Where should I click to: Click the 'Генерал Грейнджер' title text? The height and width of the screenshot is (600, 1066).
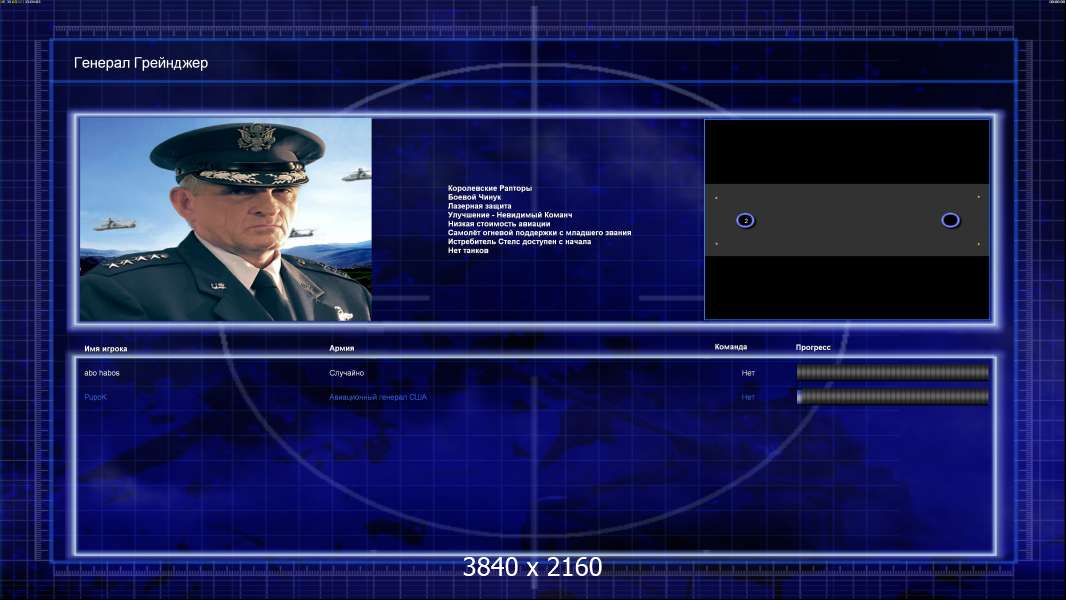click(141, 63)
